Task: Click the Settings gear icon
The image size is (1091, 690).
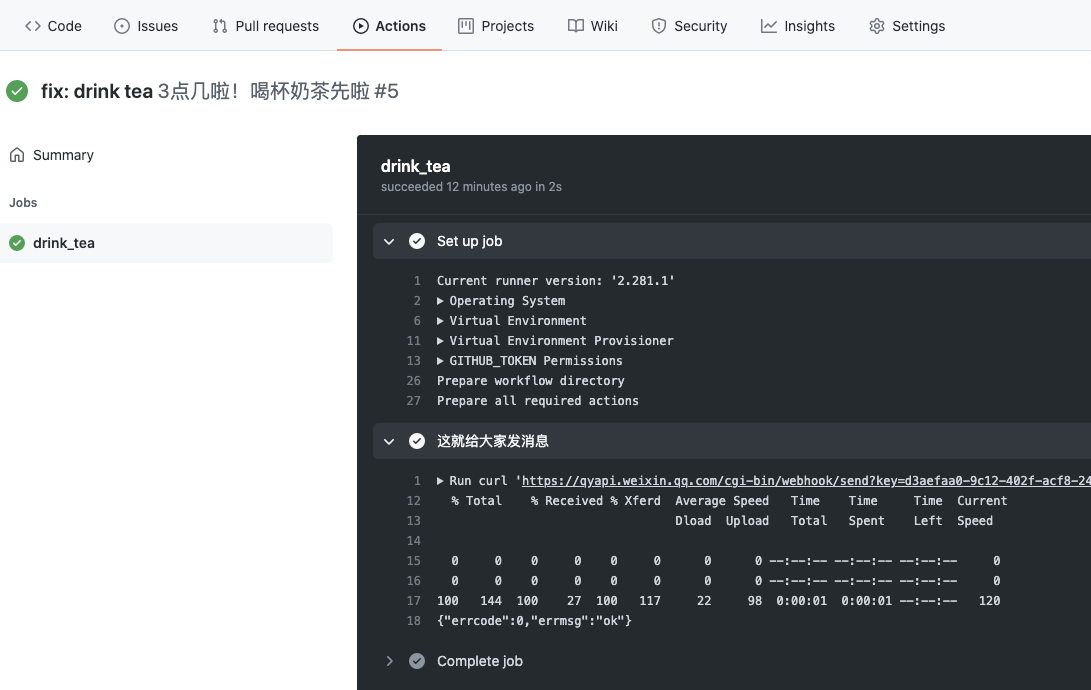Action: tap(877, 26)
